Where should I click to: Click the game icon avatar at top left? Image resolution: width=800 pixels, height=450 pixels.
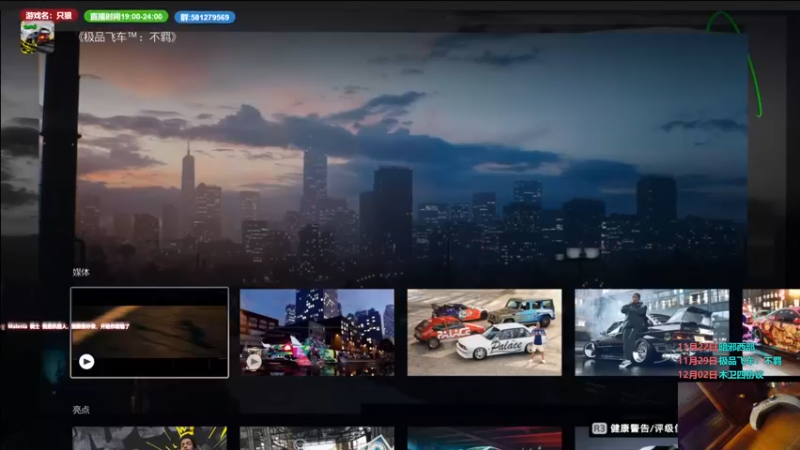(x=37, y=37)
